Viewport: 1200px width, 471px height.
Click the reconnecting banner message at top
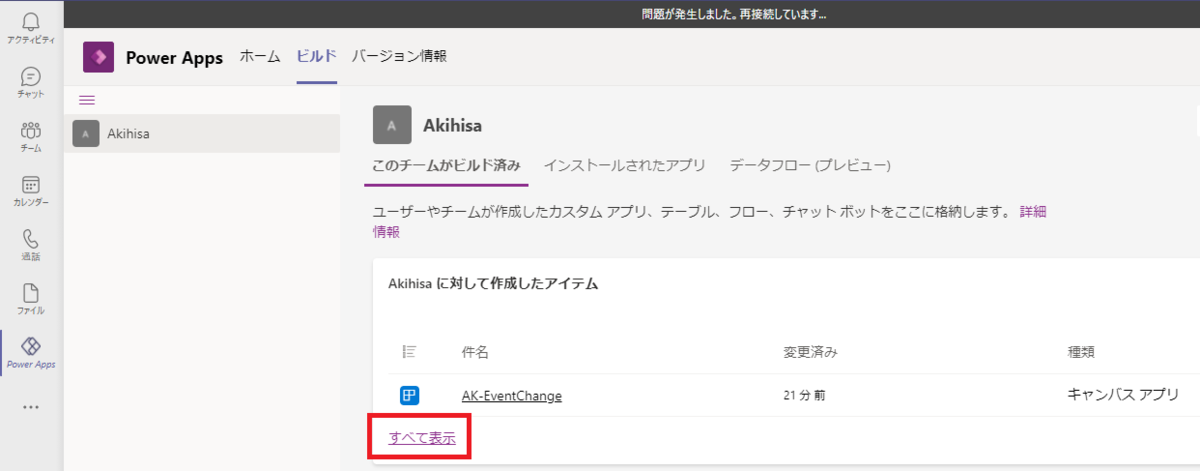pyautogui.click(x=734, y=15)
